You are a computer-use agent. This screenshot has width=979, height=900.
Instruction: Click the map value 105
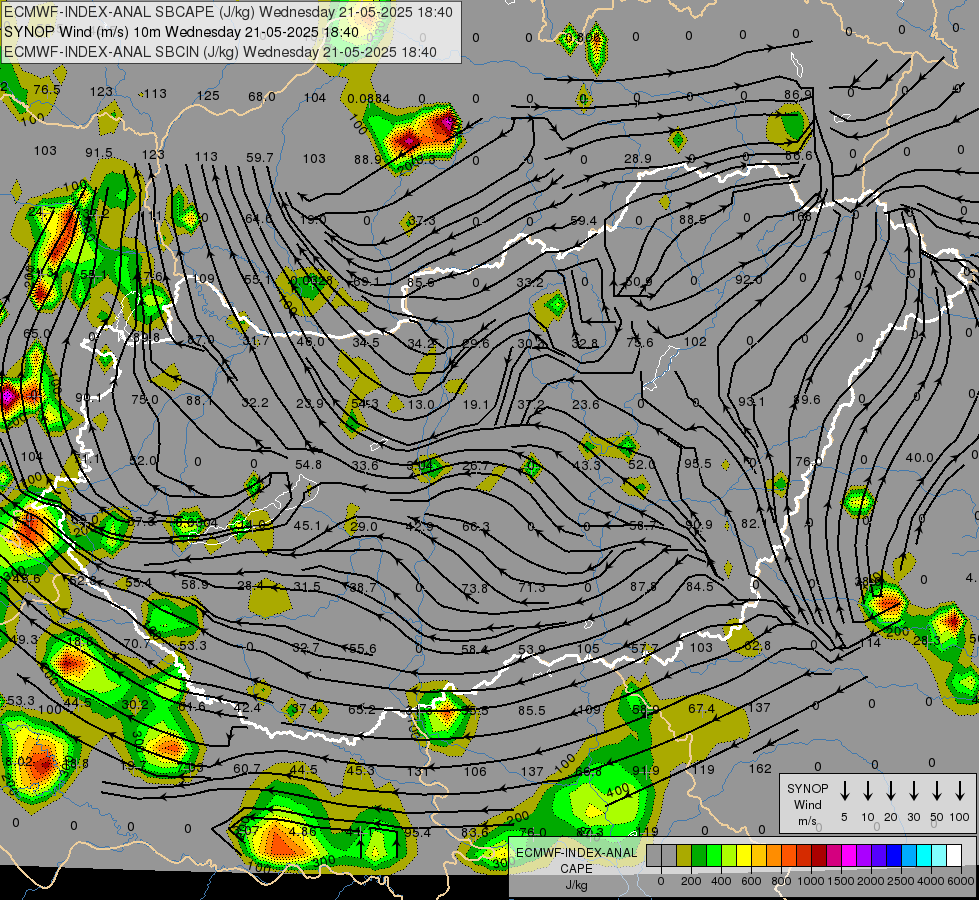click(588, 648)
